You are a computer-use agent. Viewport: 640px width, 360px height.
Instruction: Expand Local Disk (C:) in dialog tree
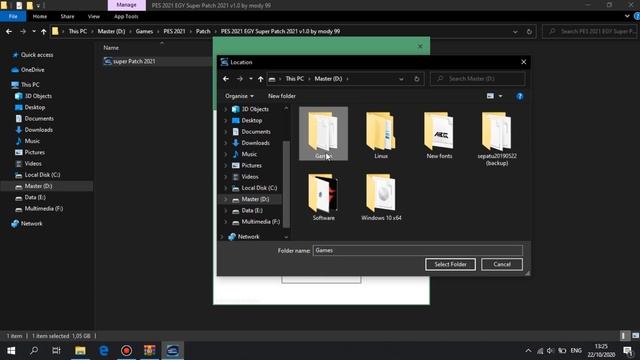tap(226, 188)
